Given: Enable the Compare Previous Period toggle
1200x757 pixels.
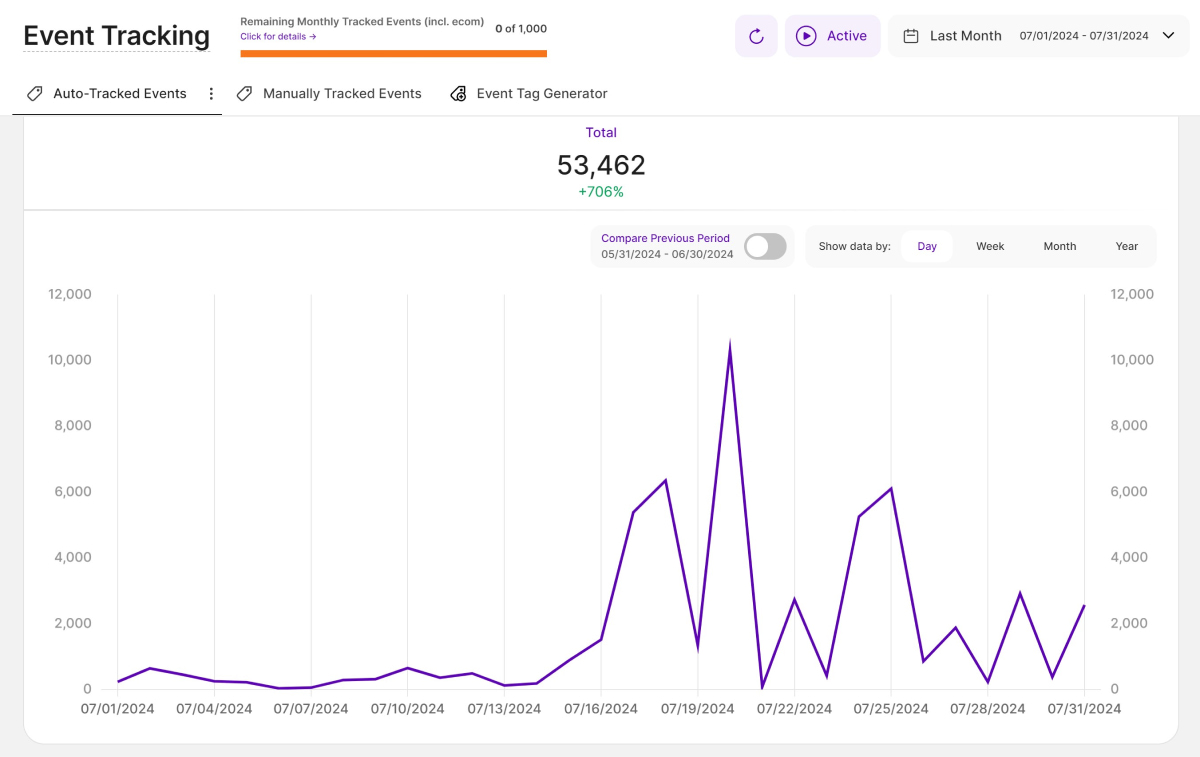Looking at the screenshot, I should (765, 246).
